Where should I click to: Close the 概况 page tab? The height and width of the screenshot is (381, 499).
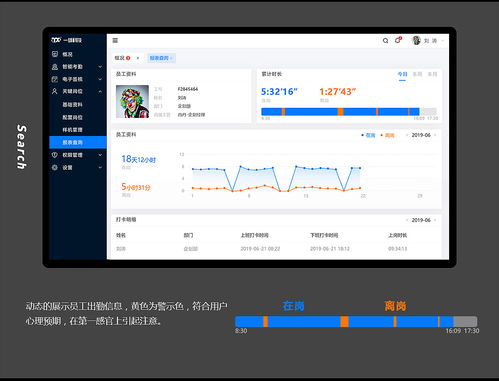tap(138, 58)
